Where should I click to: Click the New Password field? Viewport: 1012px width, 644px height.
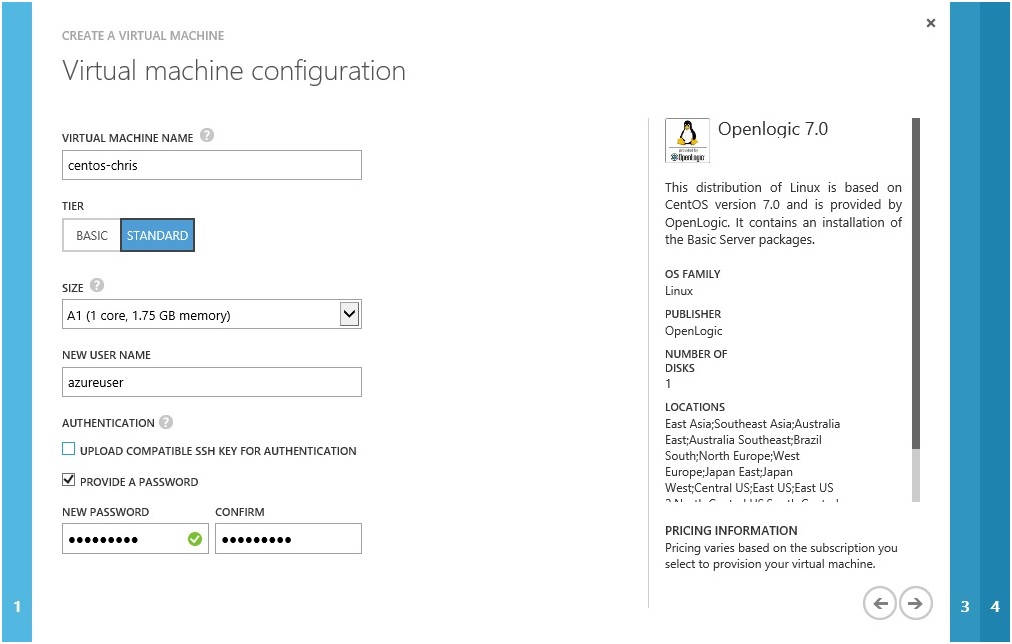[136, 539]
